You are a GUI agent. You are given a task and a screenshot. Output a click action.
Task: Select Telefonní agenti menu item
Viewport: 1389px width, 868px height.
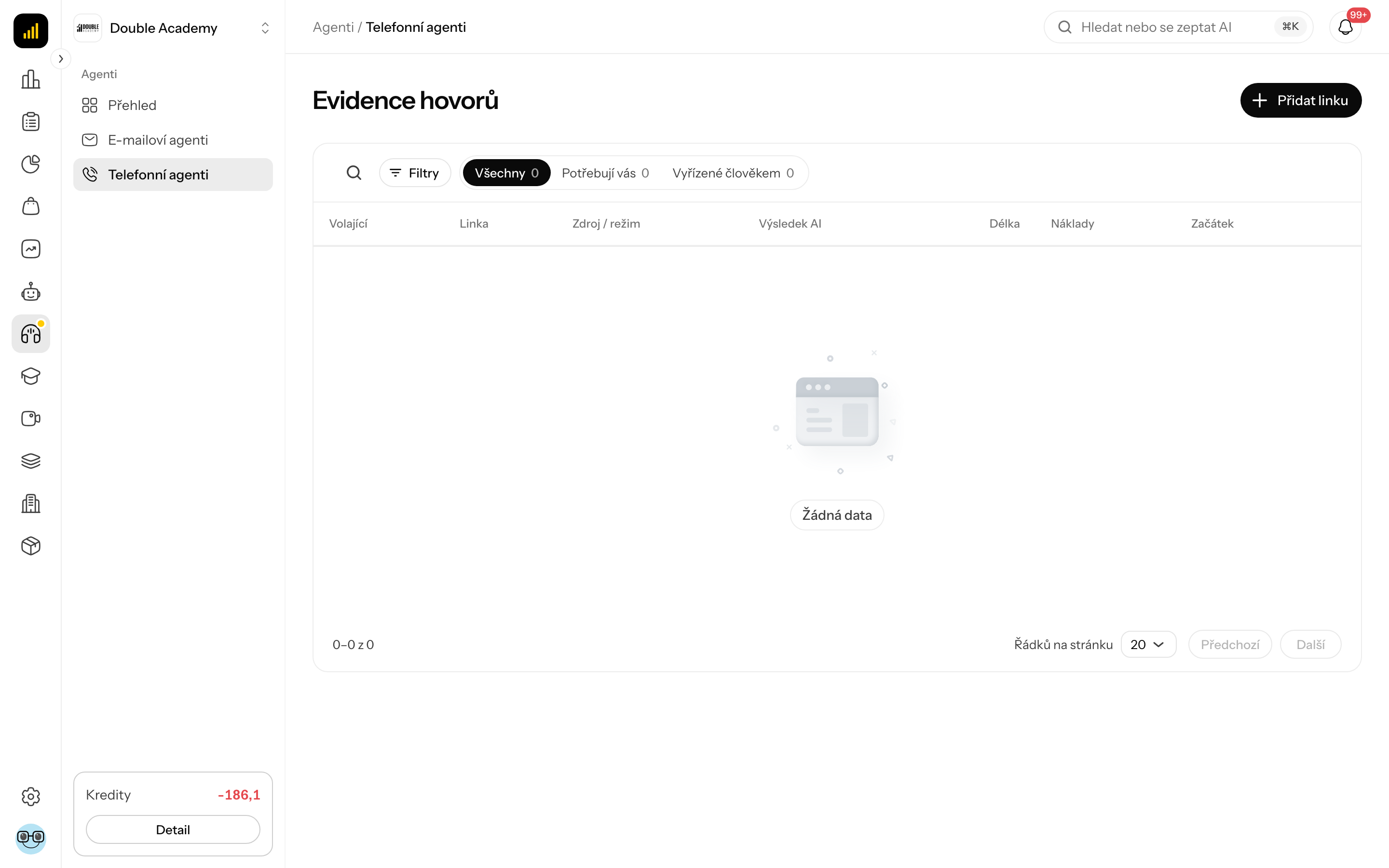[173, 175]
